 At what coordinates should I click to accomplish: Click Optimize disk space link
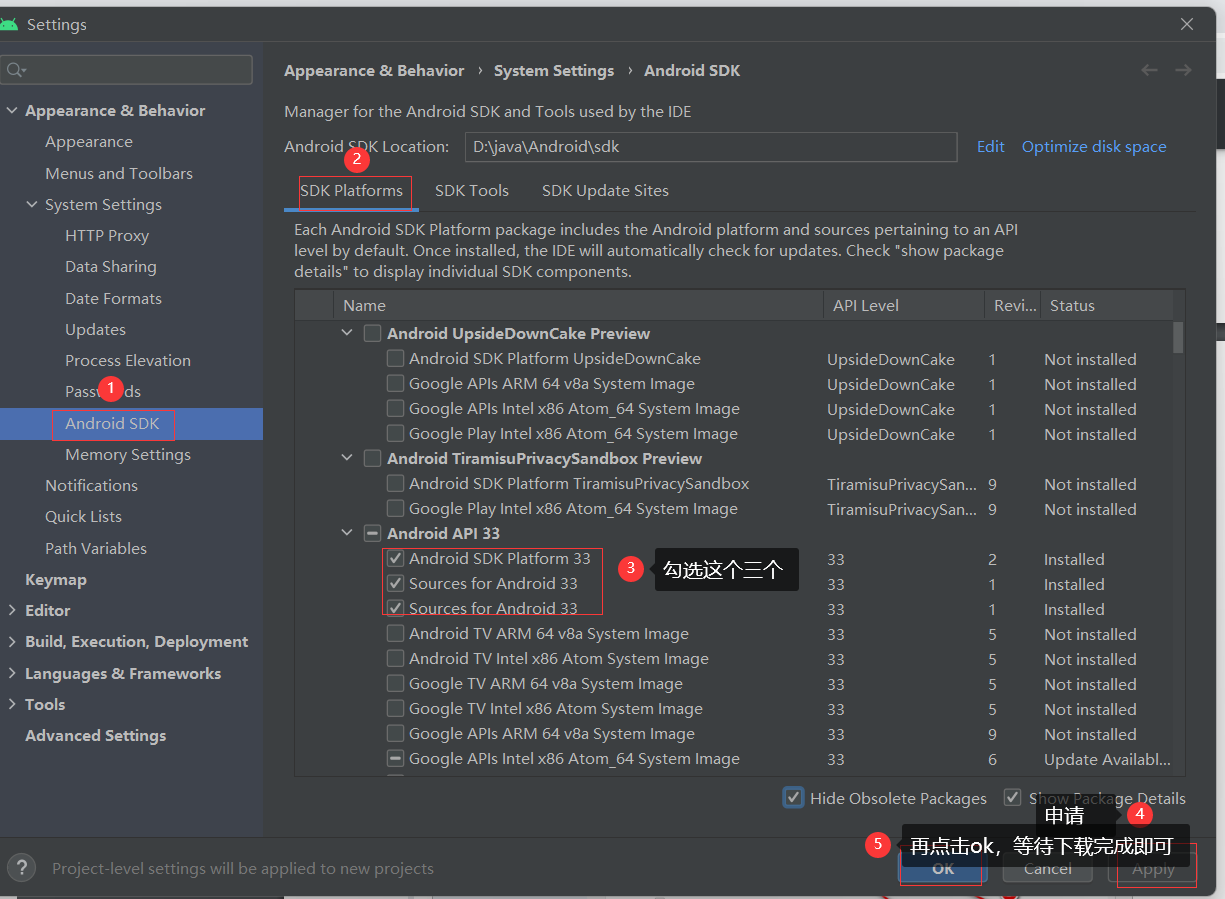(1094, 146)
